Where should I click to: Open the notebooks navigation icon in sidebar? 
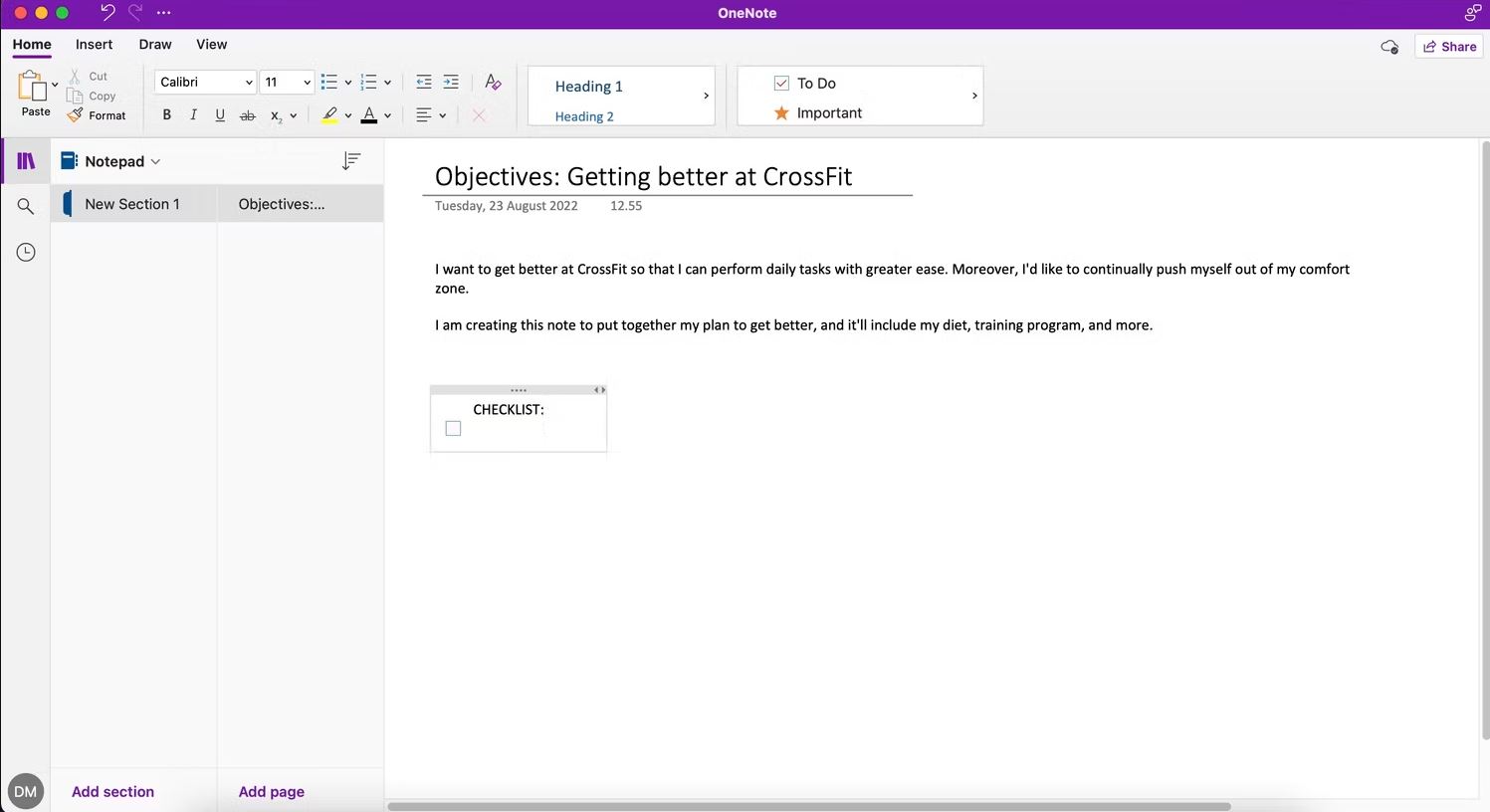click(x=26, y=161)
